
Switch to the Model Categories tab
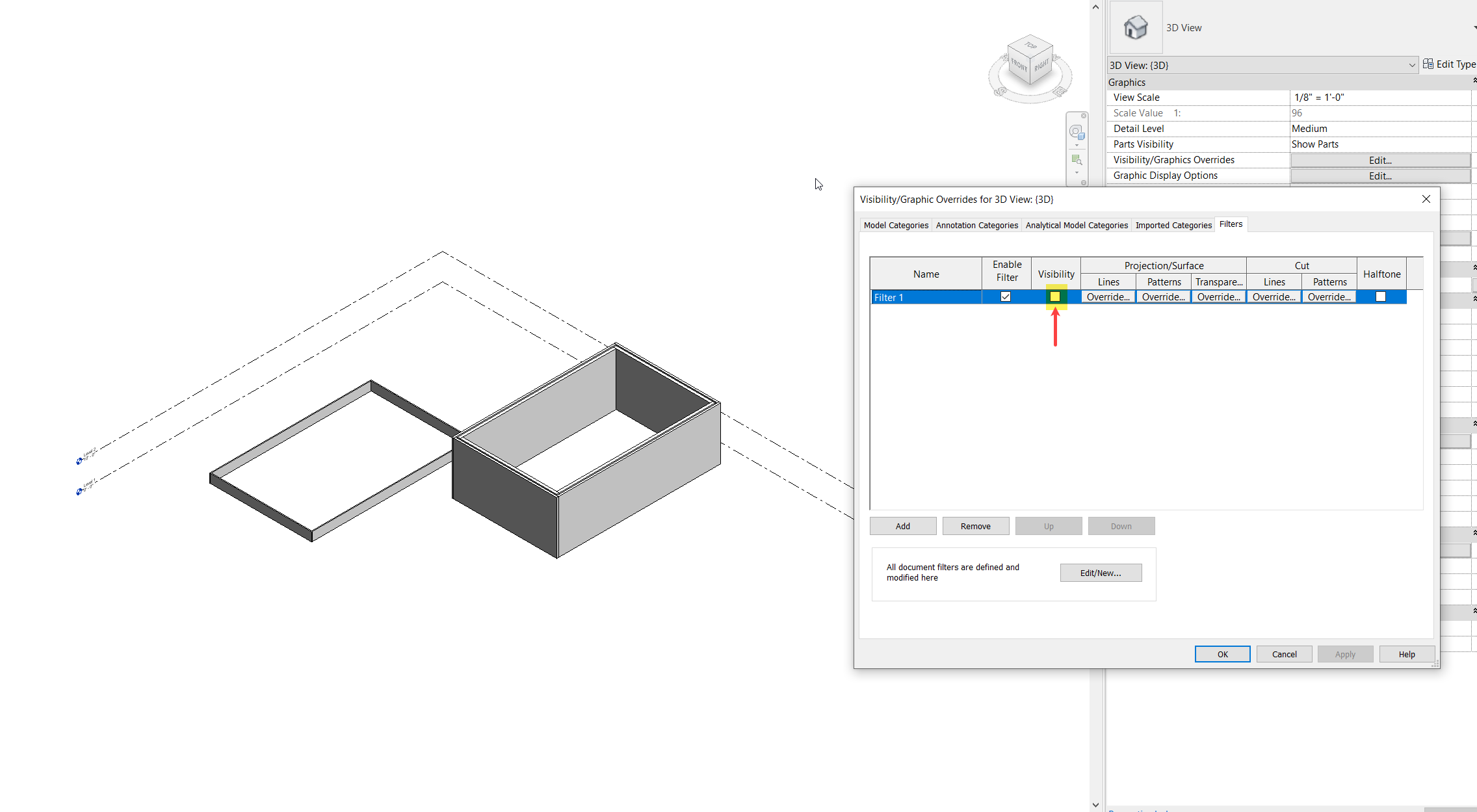tap(896, 225)
